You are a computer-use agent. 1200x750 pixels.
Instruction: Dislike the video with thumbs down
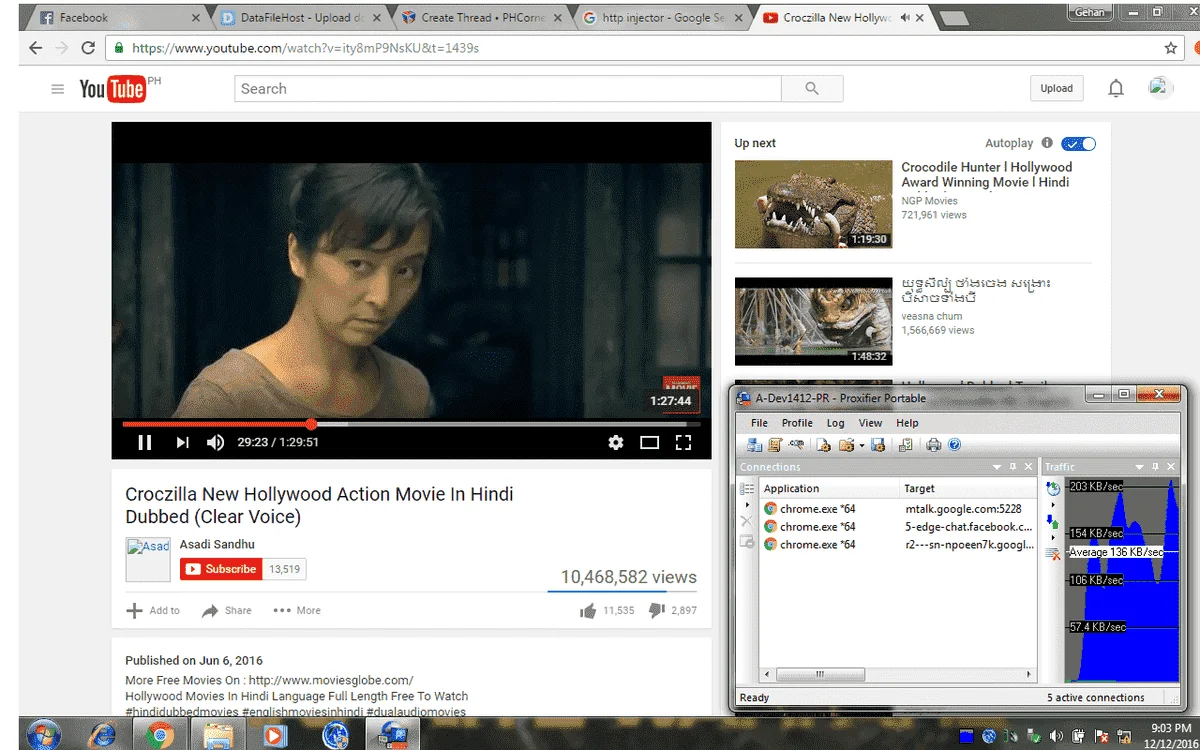pyautogui.click(x=657, y=610)
